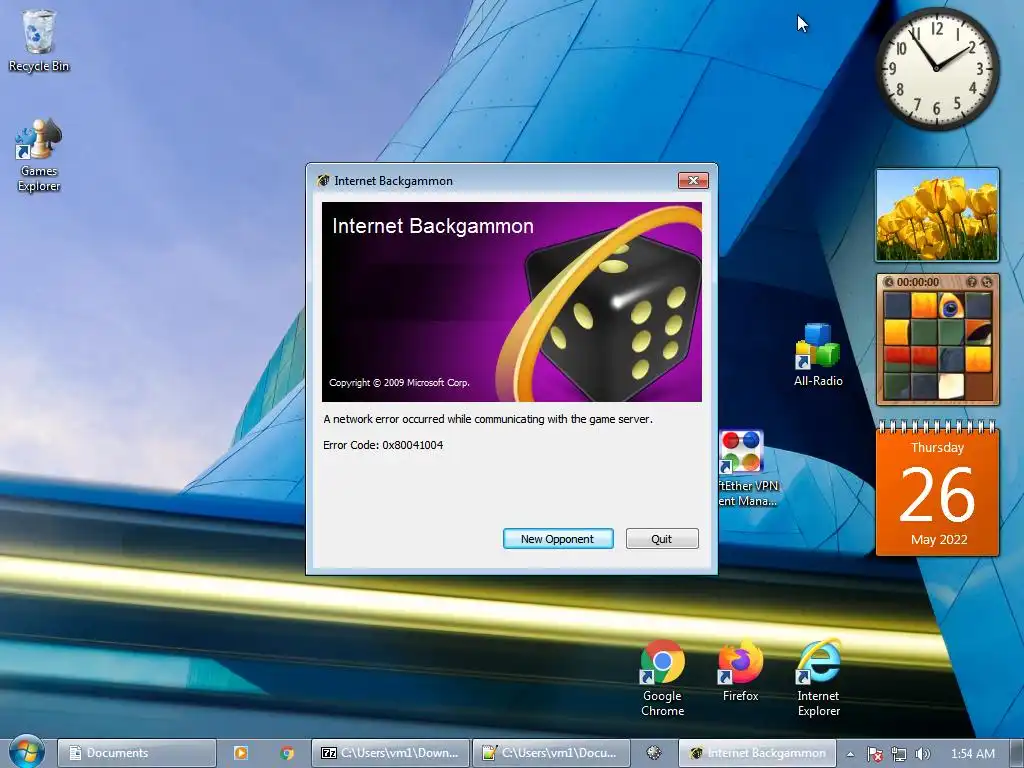Select the All-Radio desktop shortcut

coord(818,355)
